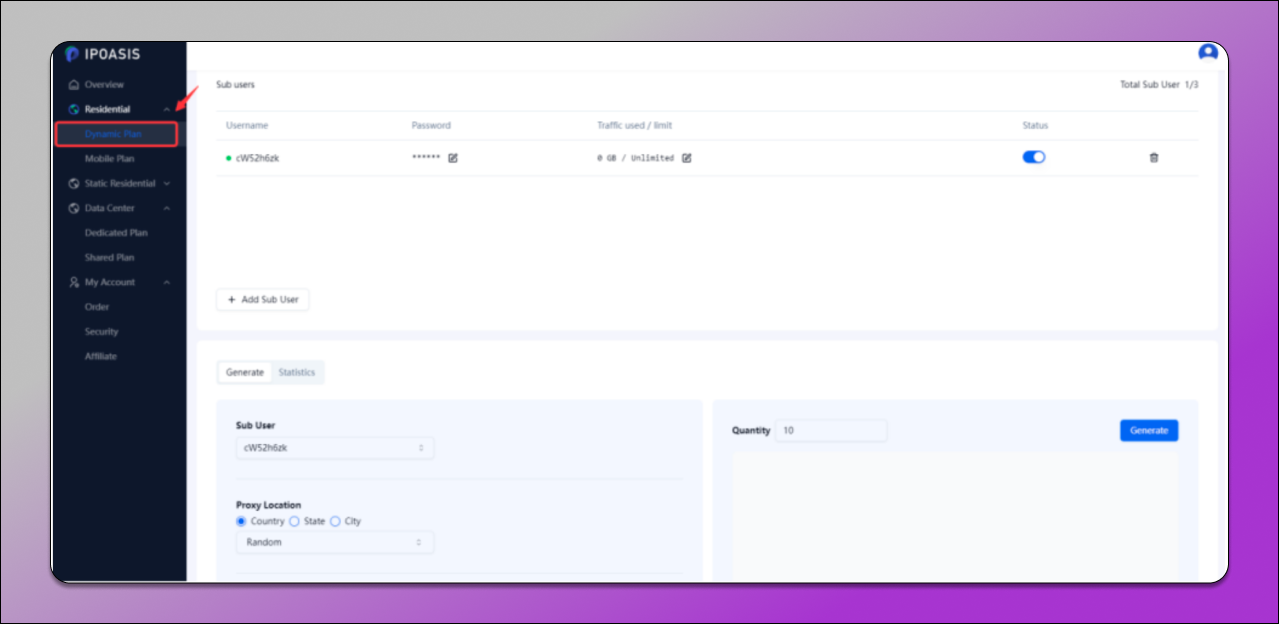
Task: Click the Password column header
Action: click(431, 126)
